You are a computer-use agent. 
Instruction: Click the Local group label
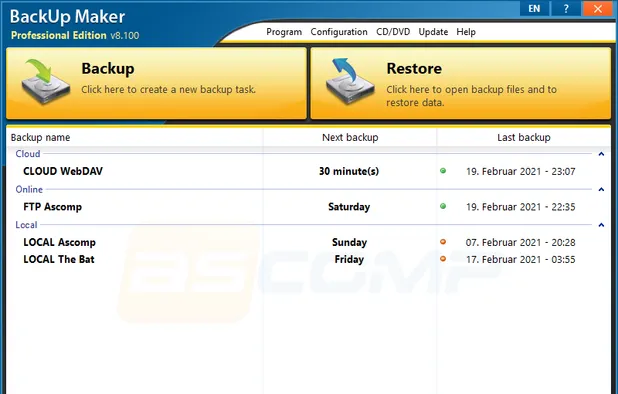[x=26, y=225]
